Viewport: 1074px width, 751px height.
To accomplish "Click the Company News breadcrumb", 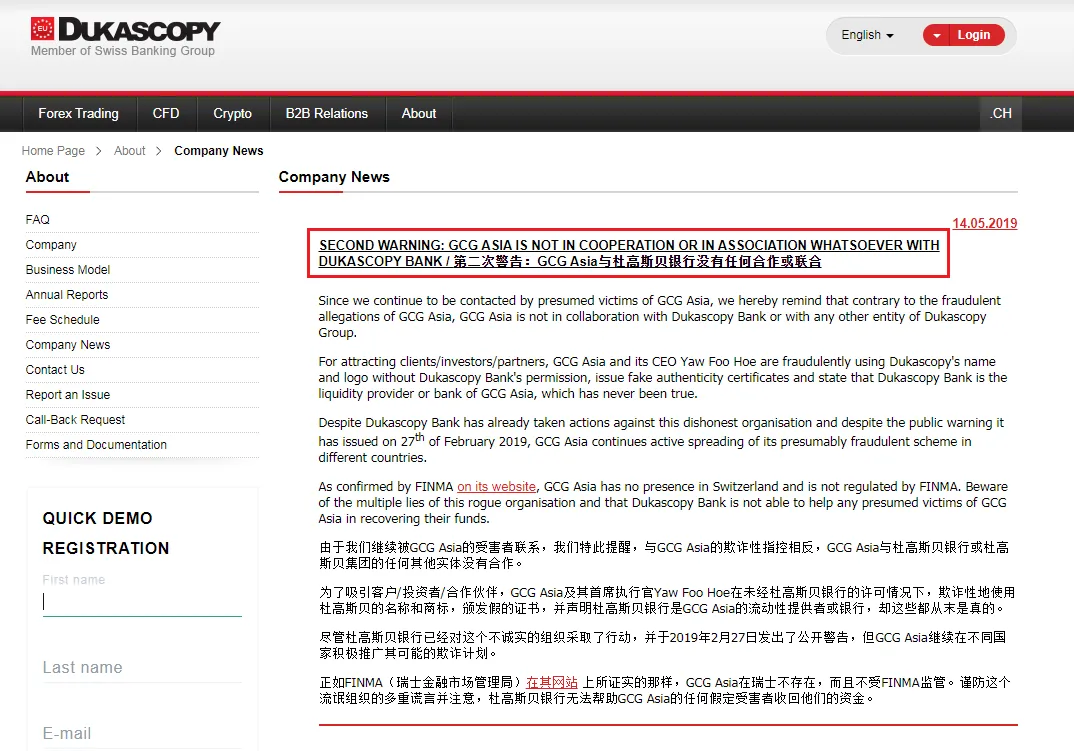I will pos(218,151).
